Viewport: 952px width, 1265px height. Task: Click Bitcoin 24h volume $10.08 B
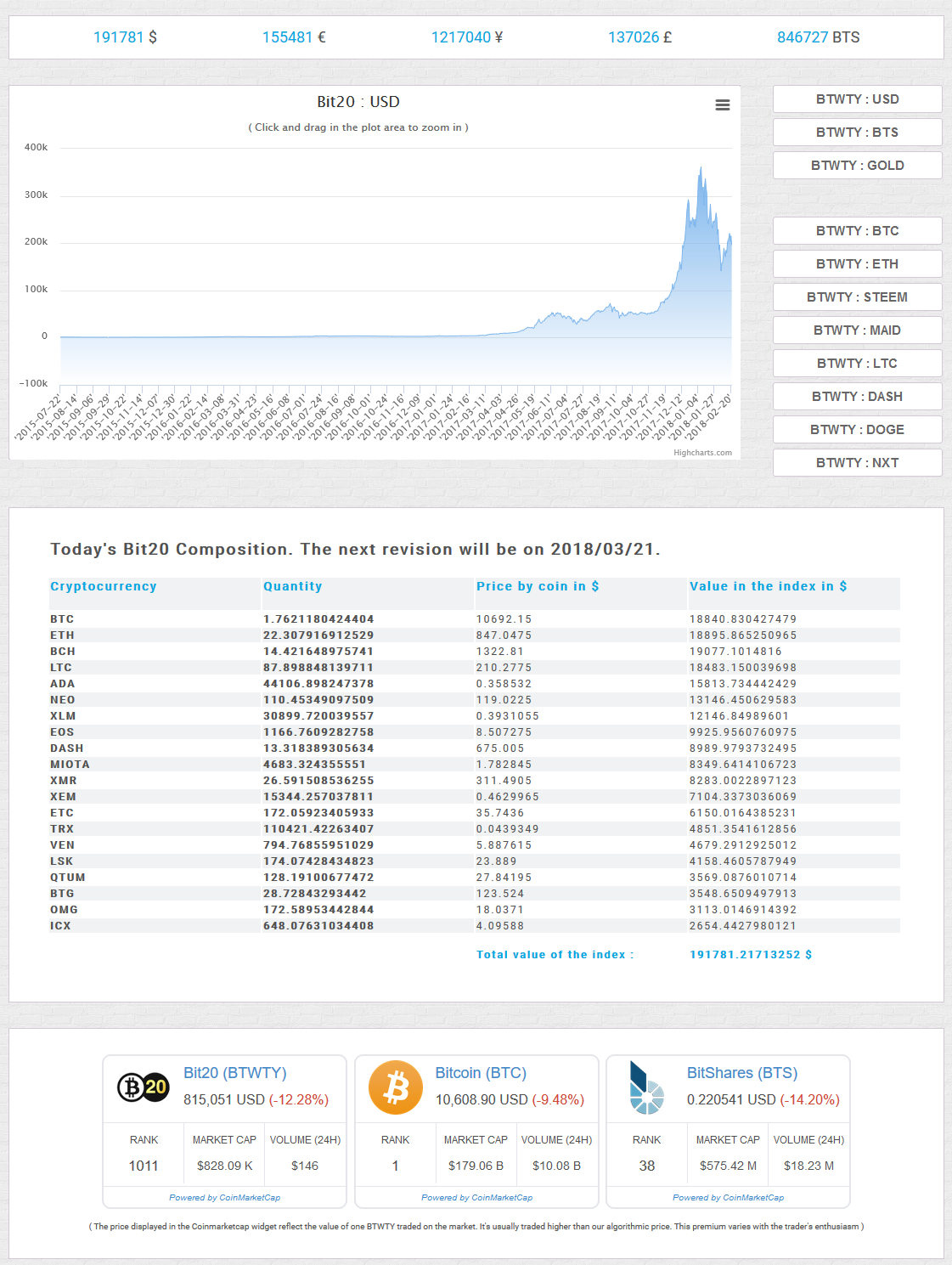coord(556,1166)
